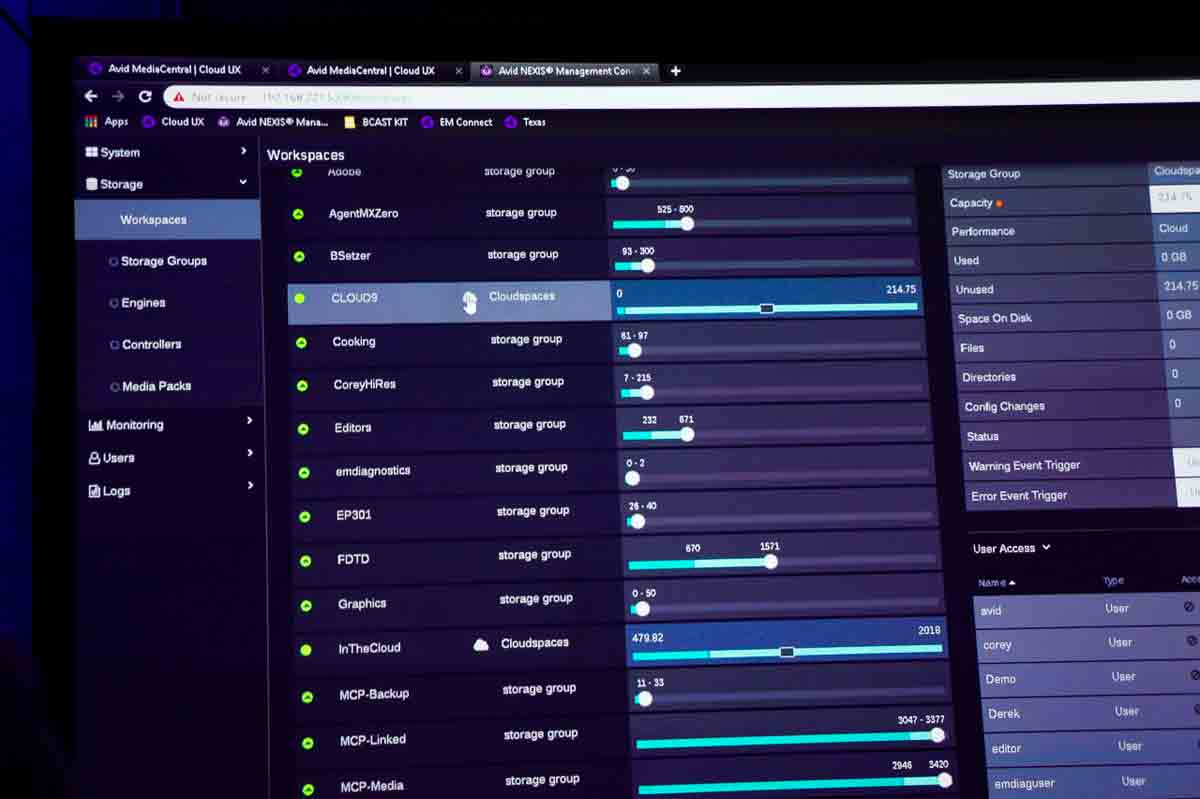Click the Users person icon
Viewport: 1200px width, 799px height.
pyautogui.click(x=95, y=458)
